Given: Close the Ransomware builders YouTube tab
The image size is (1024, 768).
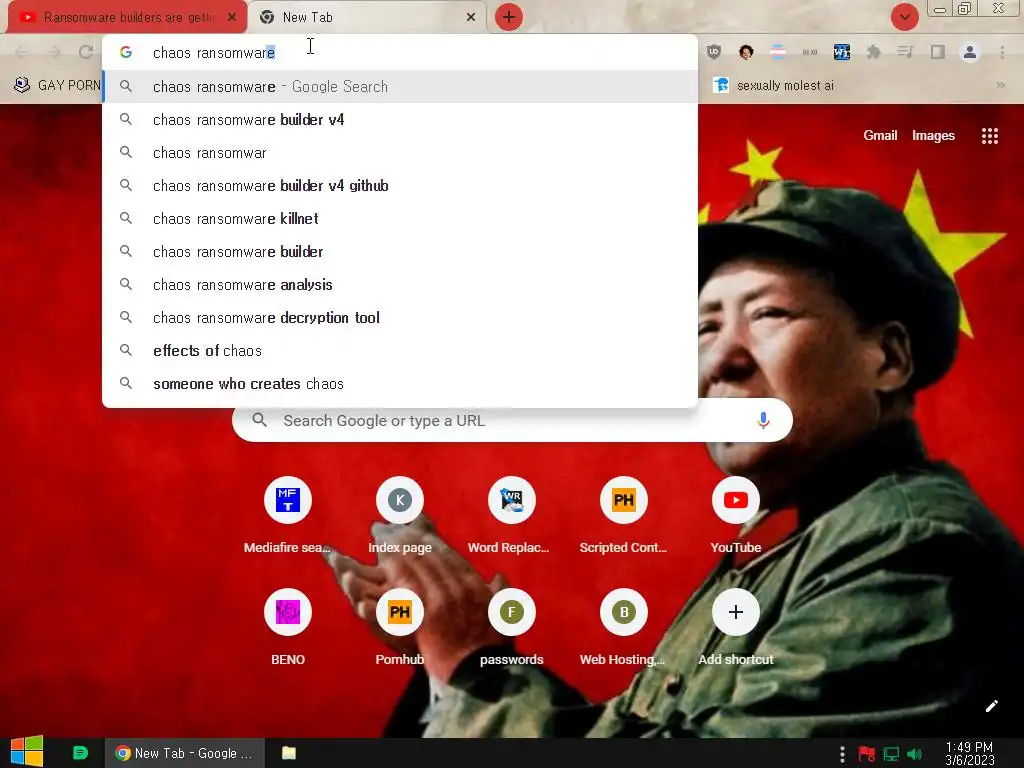Looking at the screenshot, I should tap(232, 17).
